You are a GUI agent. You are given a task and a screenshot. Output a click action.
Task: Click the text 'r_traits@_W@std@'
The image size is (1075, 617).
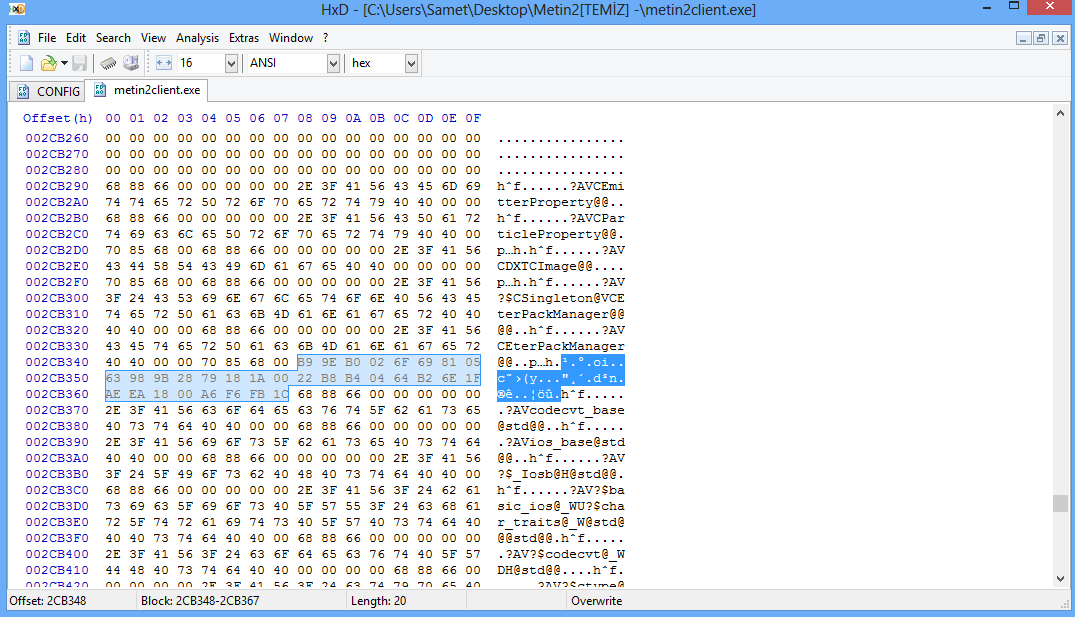point(561,522)
